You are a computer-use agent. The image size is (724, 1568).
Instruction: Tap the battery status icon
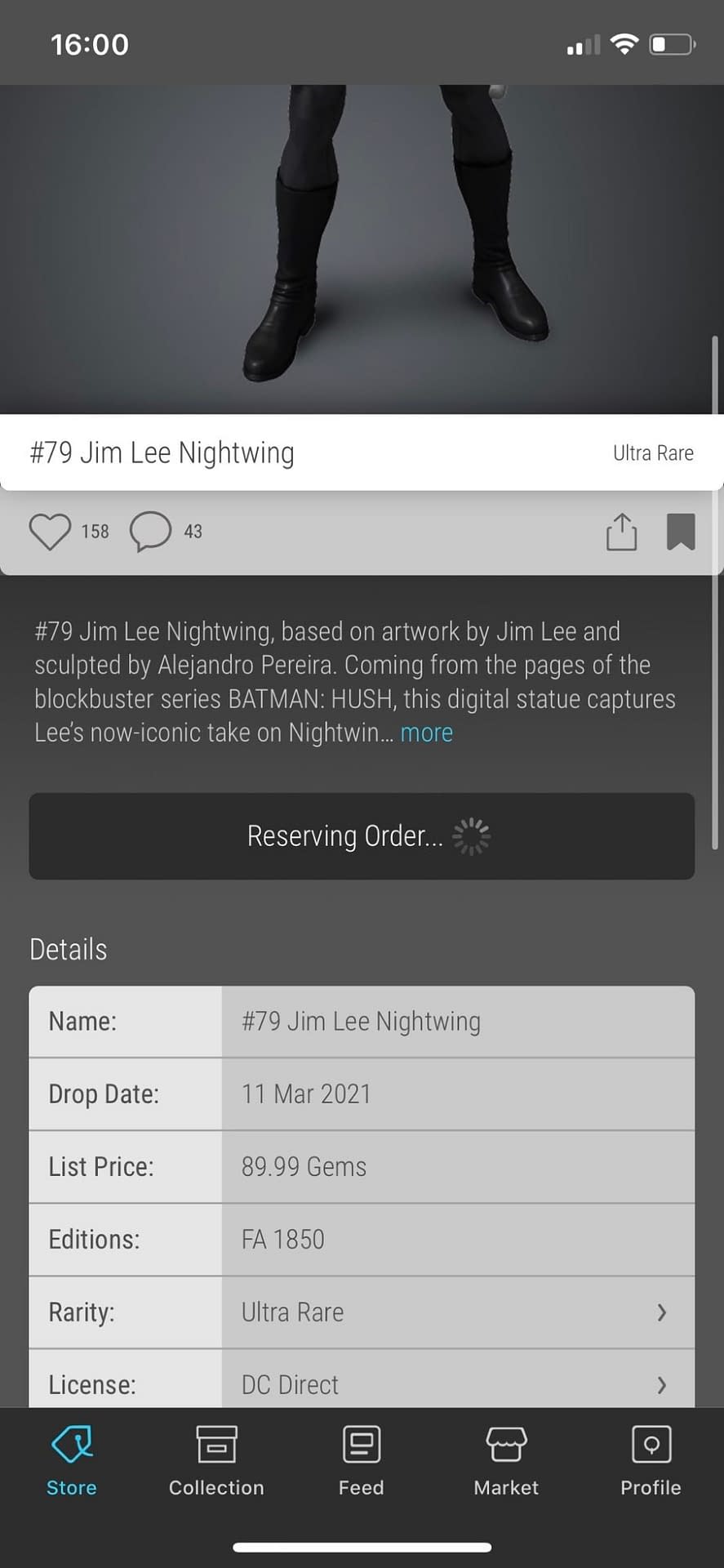672,44
